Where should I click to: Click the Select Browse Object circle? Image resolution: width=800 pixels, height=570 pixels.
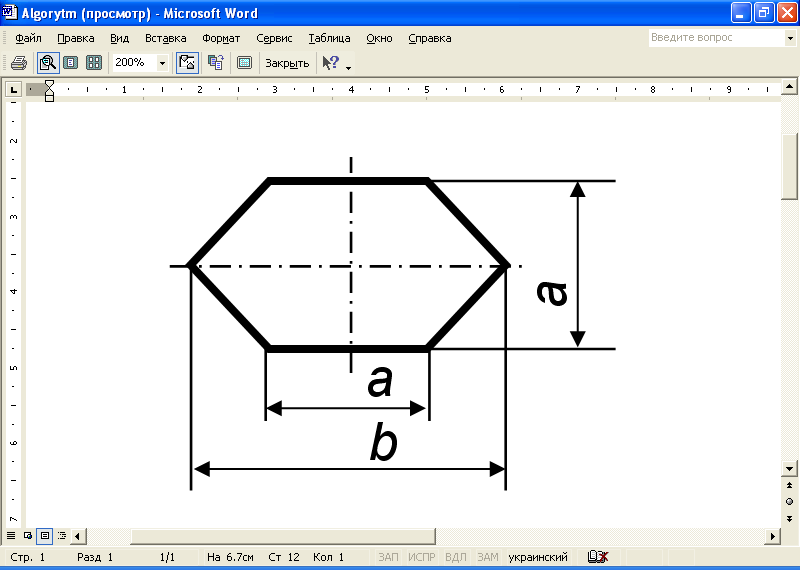[x=789, y=502]
